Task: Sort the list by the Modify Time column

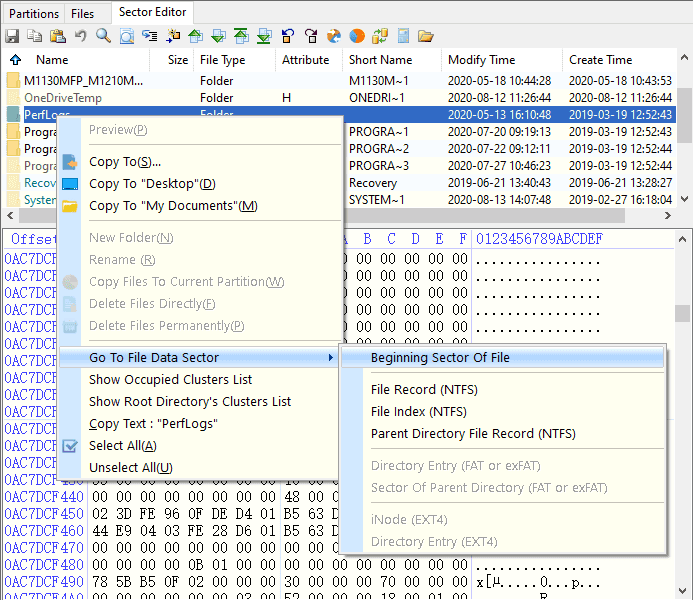Action: click(482, 60)
